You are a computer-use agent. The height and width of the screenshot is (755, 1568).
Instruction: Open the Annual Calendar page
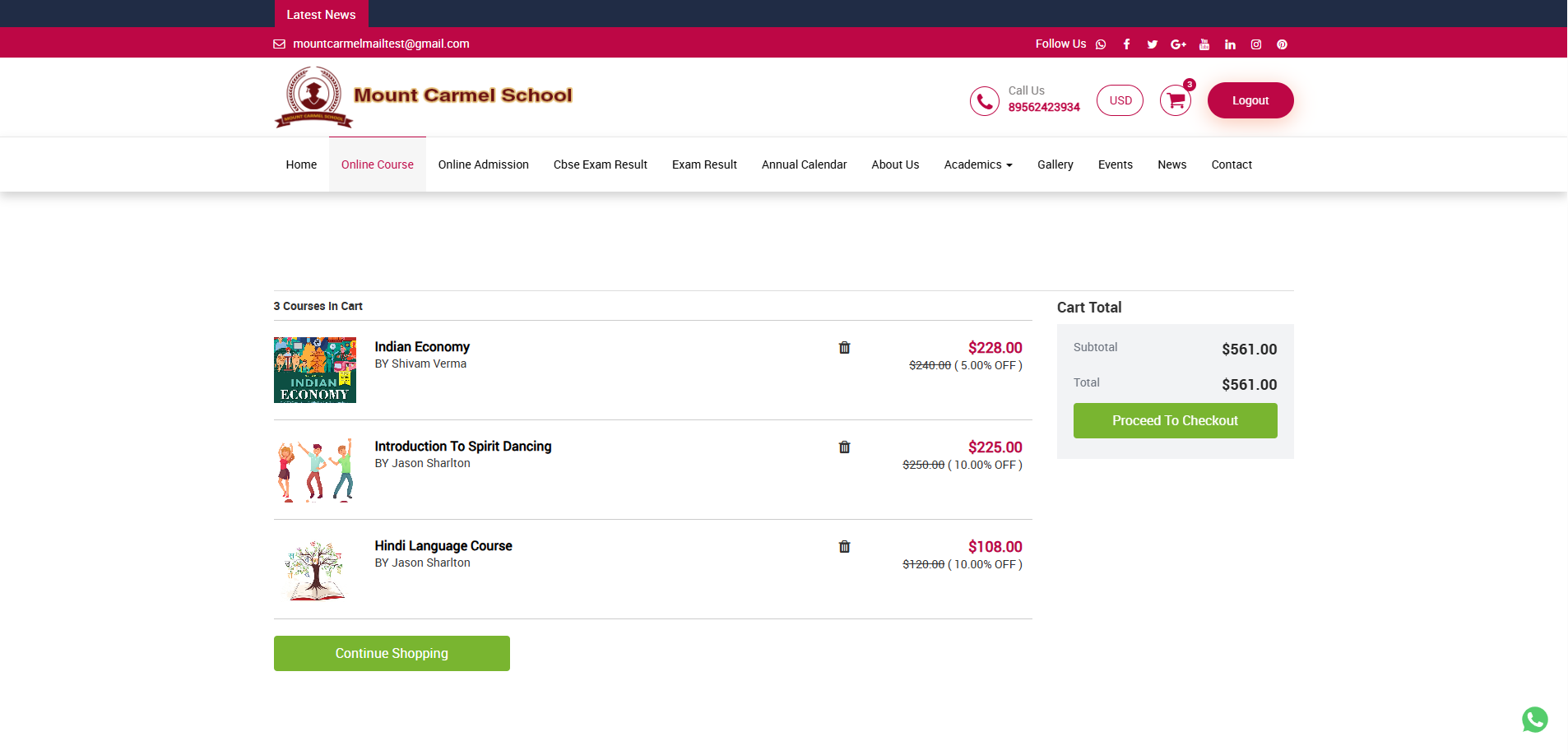804,164
